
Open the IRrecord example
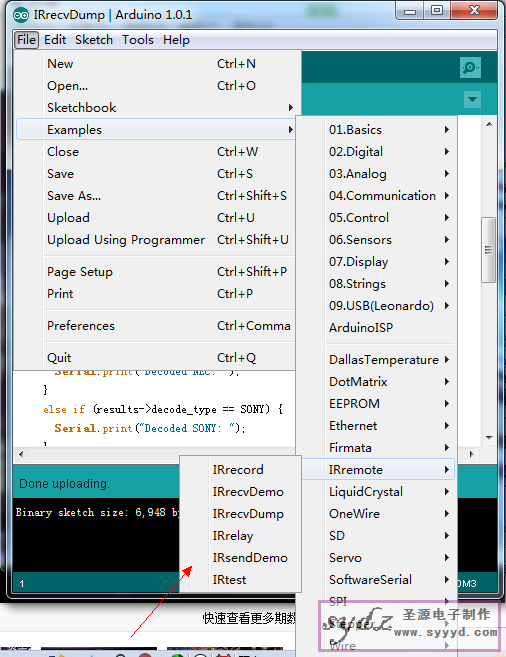coord(241,470)
